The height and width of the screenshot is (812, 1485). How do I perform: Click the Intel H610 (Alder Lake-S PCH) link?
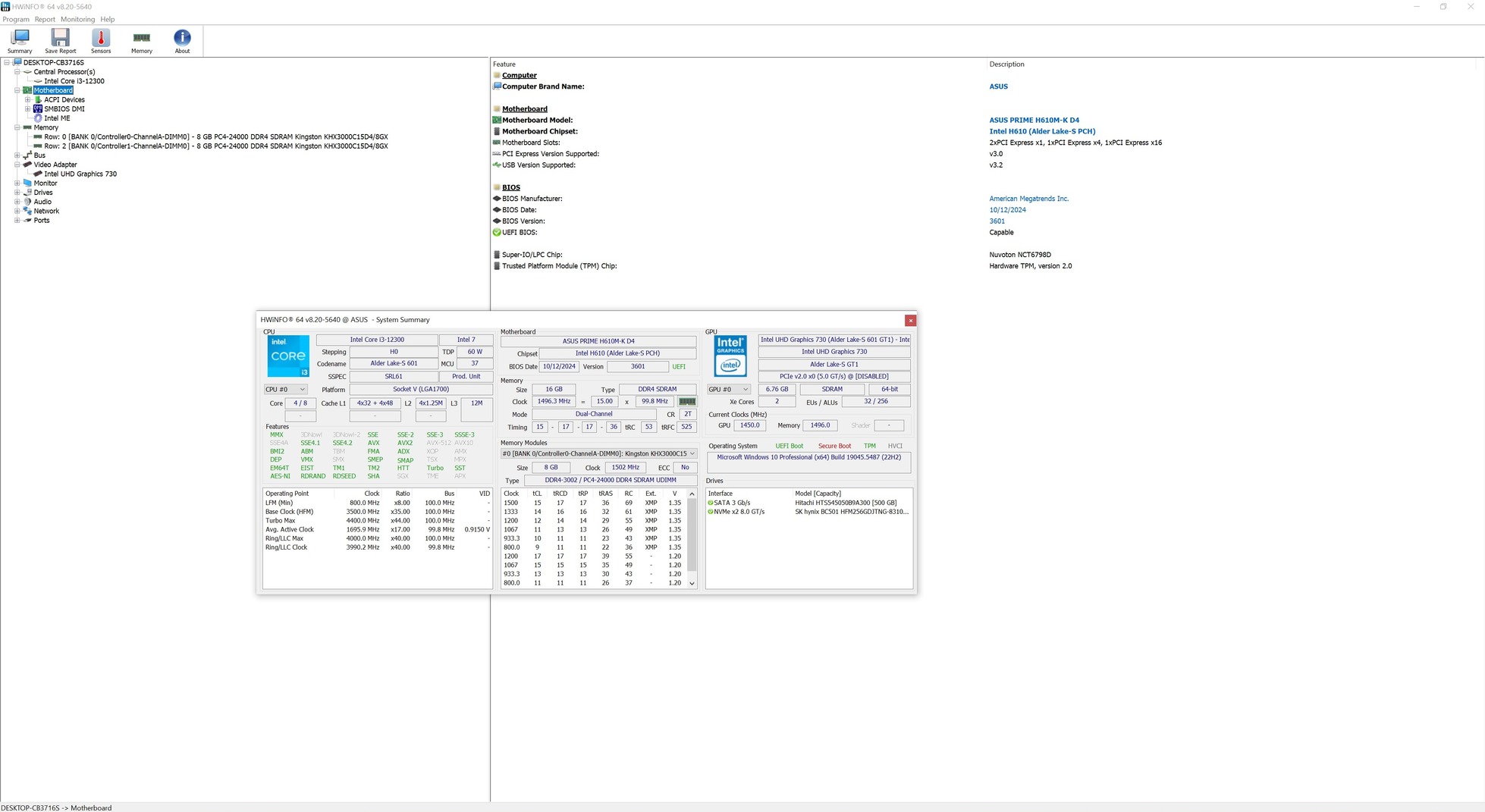pos(1042,131)
